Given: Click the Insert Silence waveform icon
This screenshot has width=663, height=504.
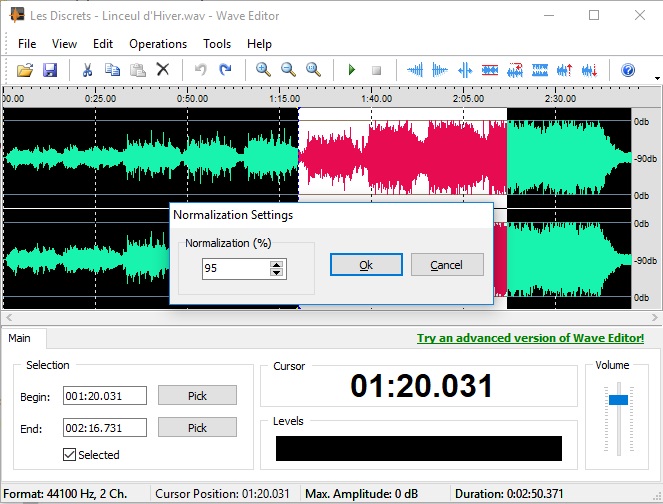Looking at the screenshot, I should pyautogui.click(x=465, y=70).
